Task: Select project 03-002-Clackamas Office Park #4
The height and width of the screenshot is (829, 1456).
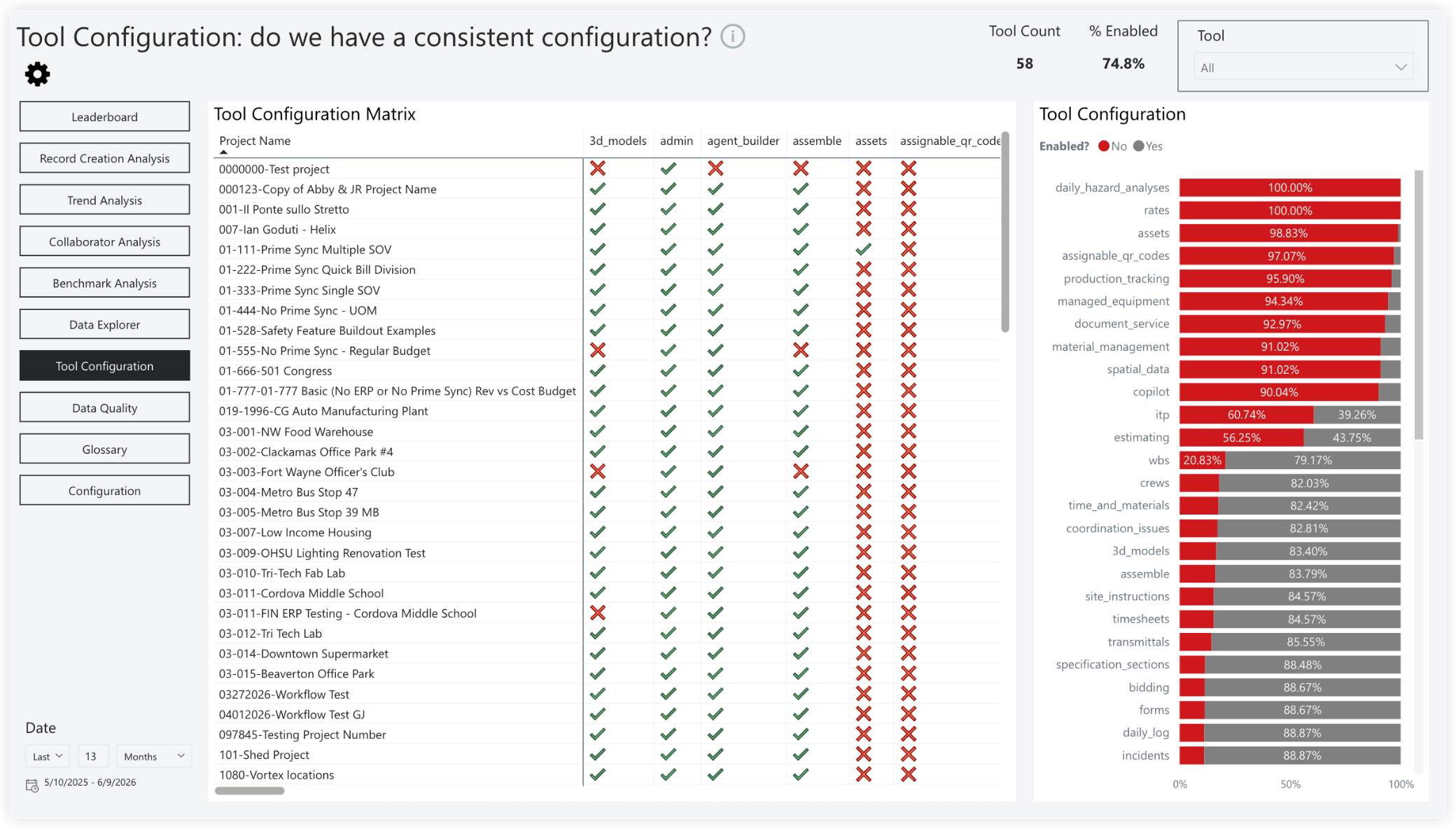Action: [306, 452]
